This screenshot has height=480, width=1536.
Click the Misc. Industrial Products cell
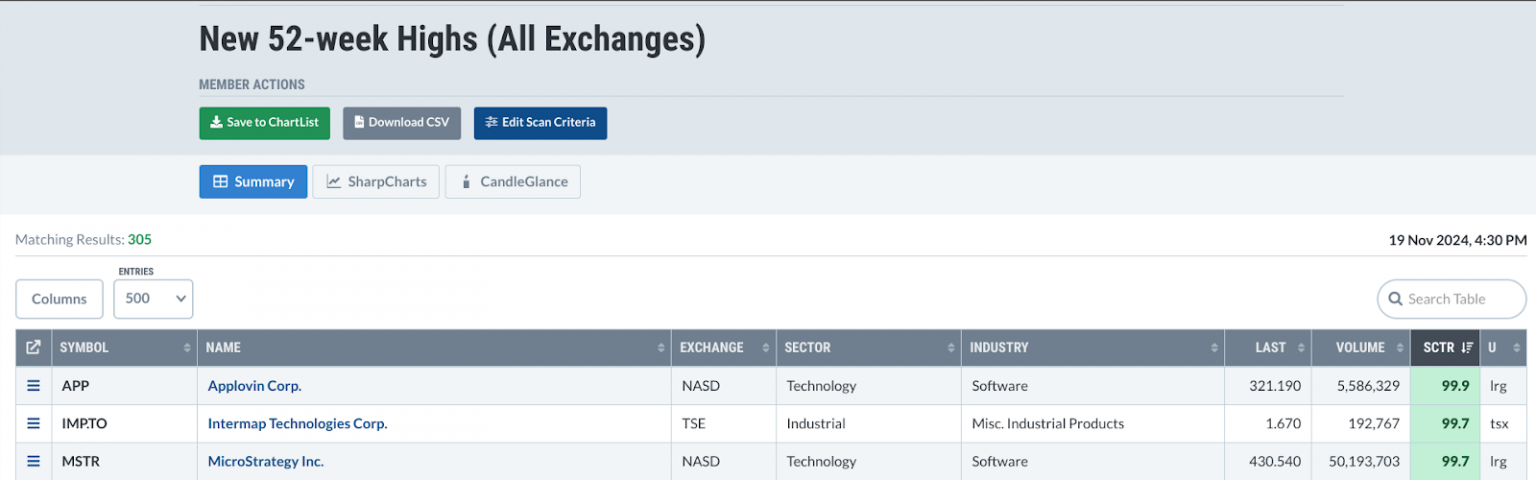(1093, 424)
